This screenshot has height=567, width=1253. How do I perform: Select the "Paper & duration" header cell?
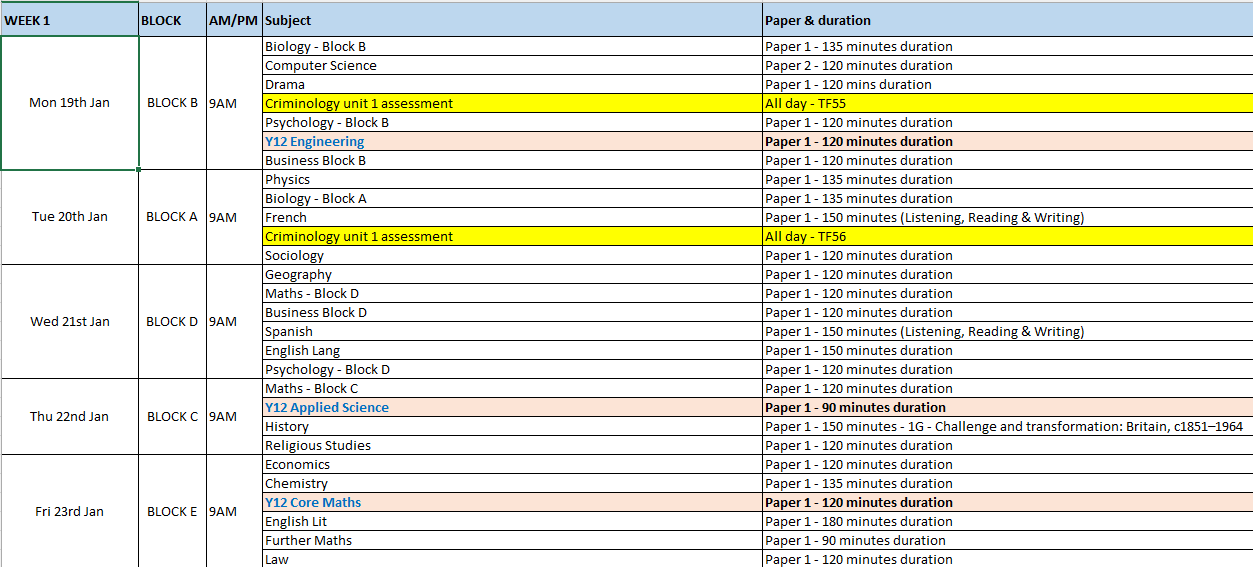[x=1006, y=20]
